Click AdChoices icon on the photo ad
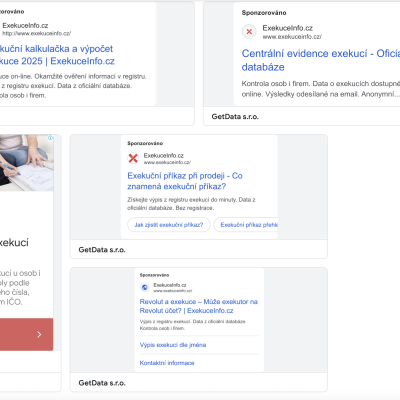400x400 pixels. [x=50, y=138]
